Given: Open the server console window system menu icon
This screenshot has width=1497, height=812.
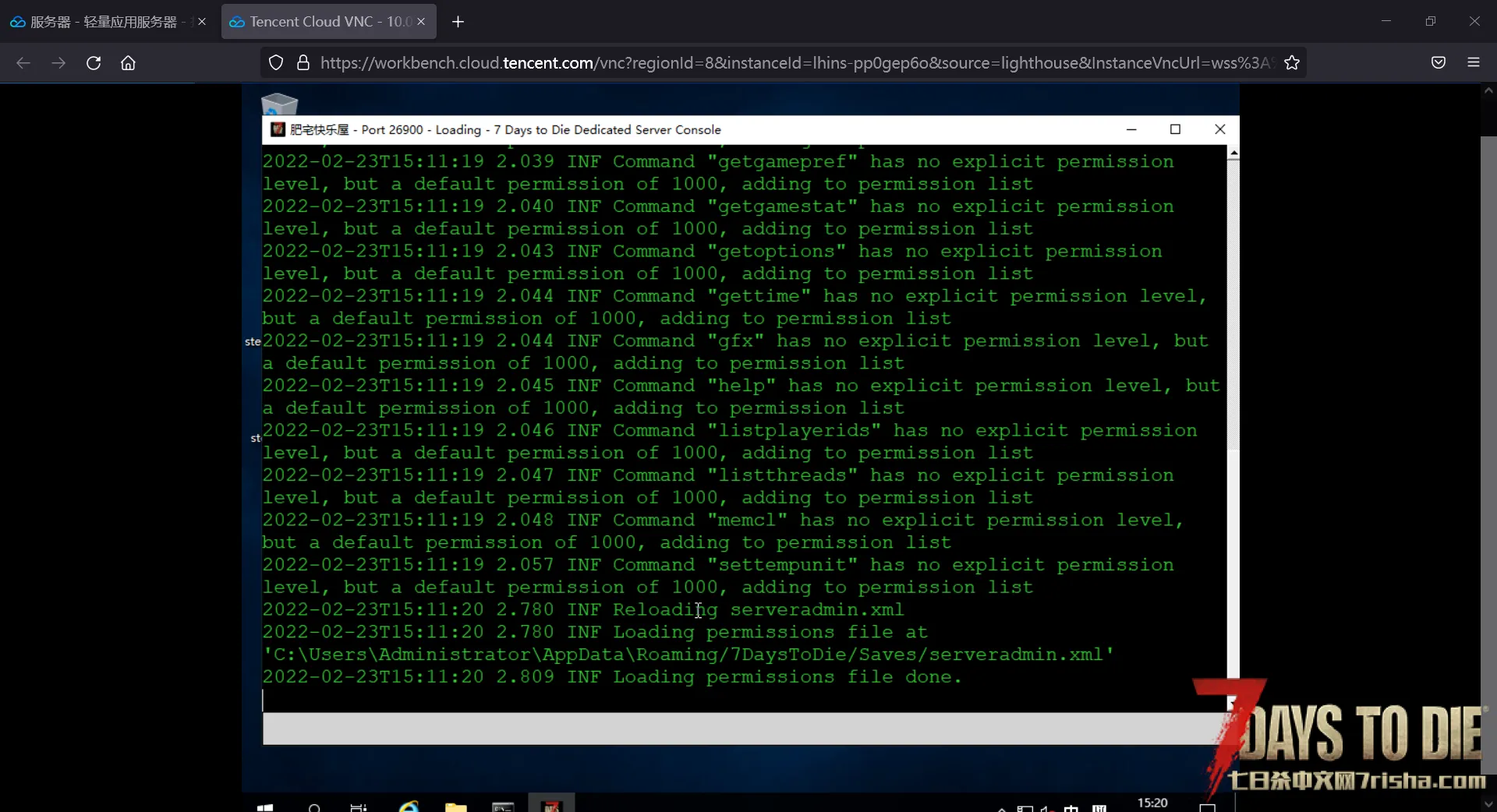Looking at the screenshot, I should (x=278, y=129).
